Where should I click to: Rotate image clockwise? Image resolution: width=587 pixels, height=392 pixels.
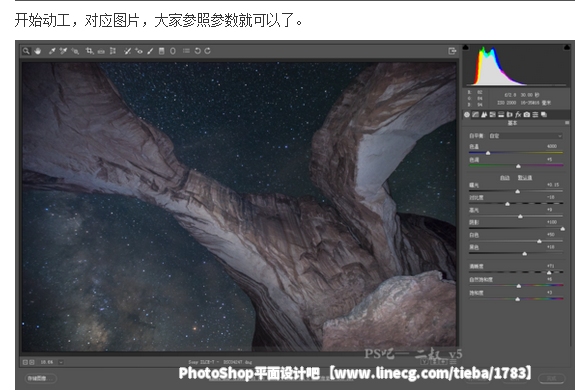point(207,51)
